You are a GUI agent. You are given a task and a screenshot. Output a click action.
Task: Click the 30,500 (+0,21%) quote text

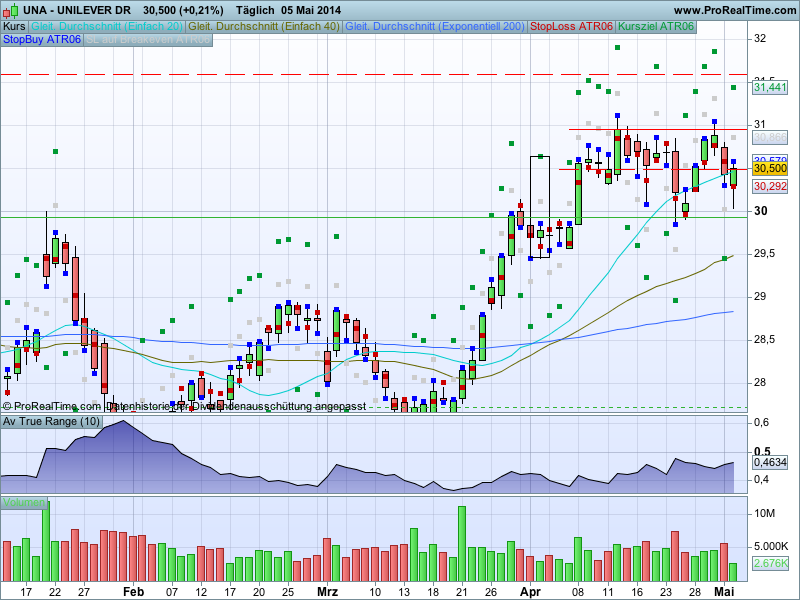click(x=183, y=10)
